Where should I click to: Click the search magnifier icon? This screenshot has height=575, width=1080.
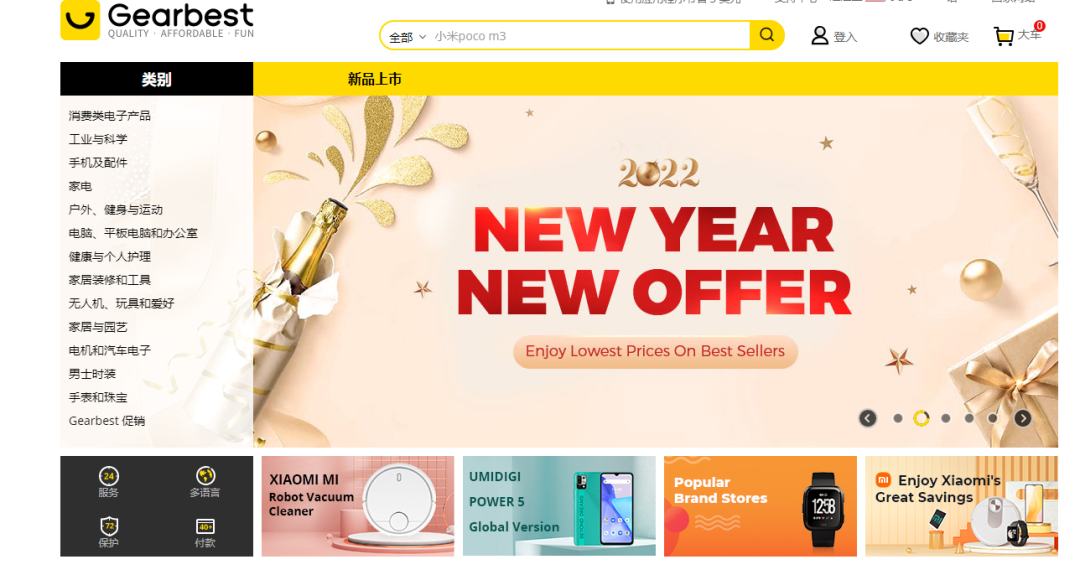tap(766, 35)
